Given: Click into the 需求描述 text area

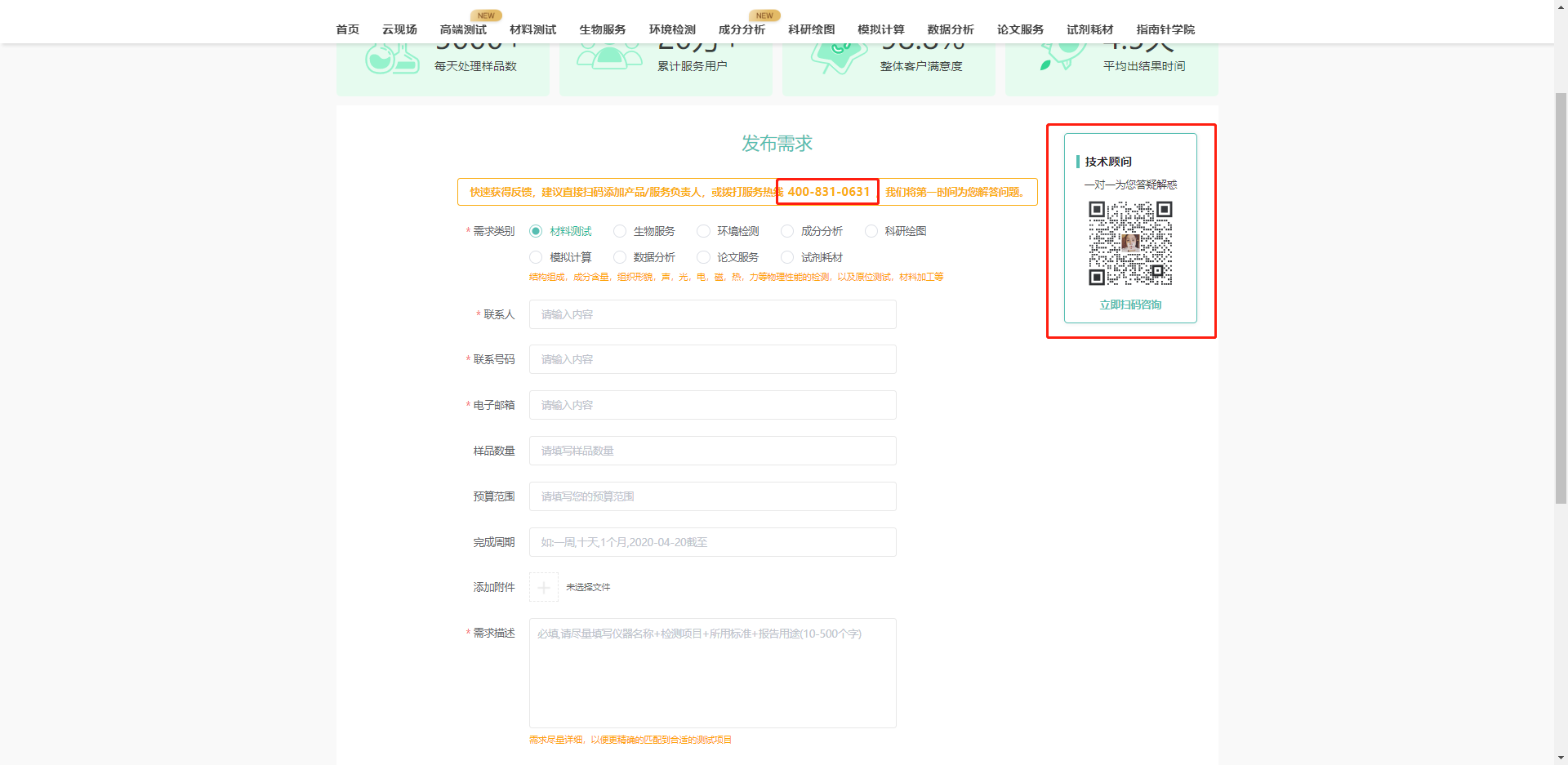Looking at the screenshot, I should 712,673.
